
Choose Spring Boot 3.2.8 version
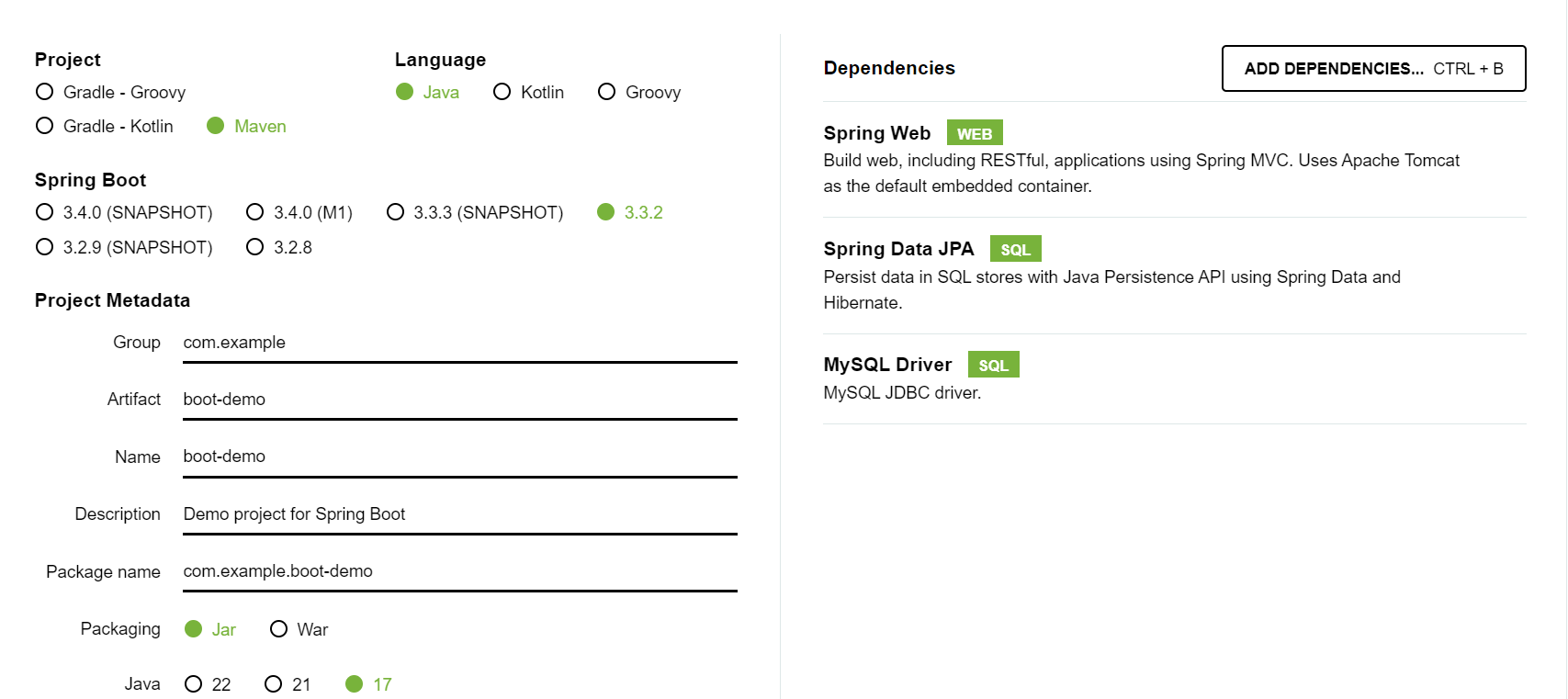tap(279, 247)
